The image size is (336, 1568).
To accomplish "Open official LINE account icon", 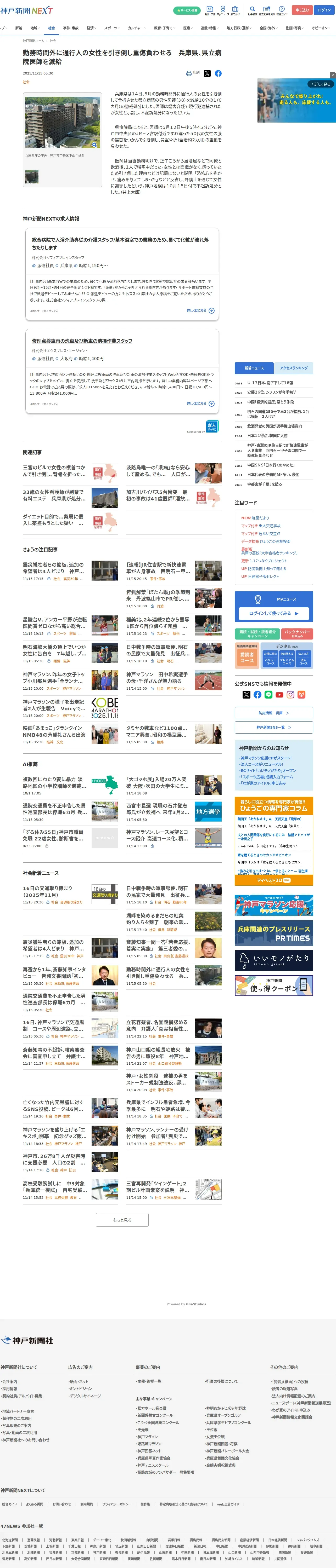I will pos(268,695).
